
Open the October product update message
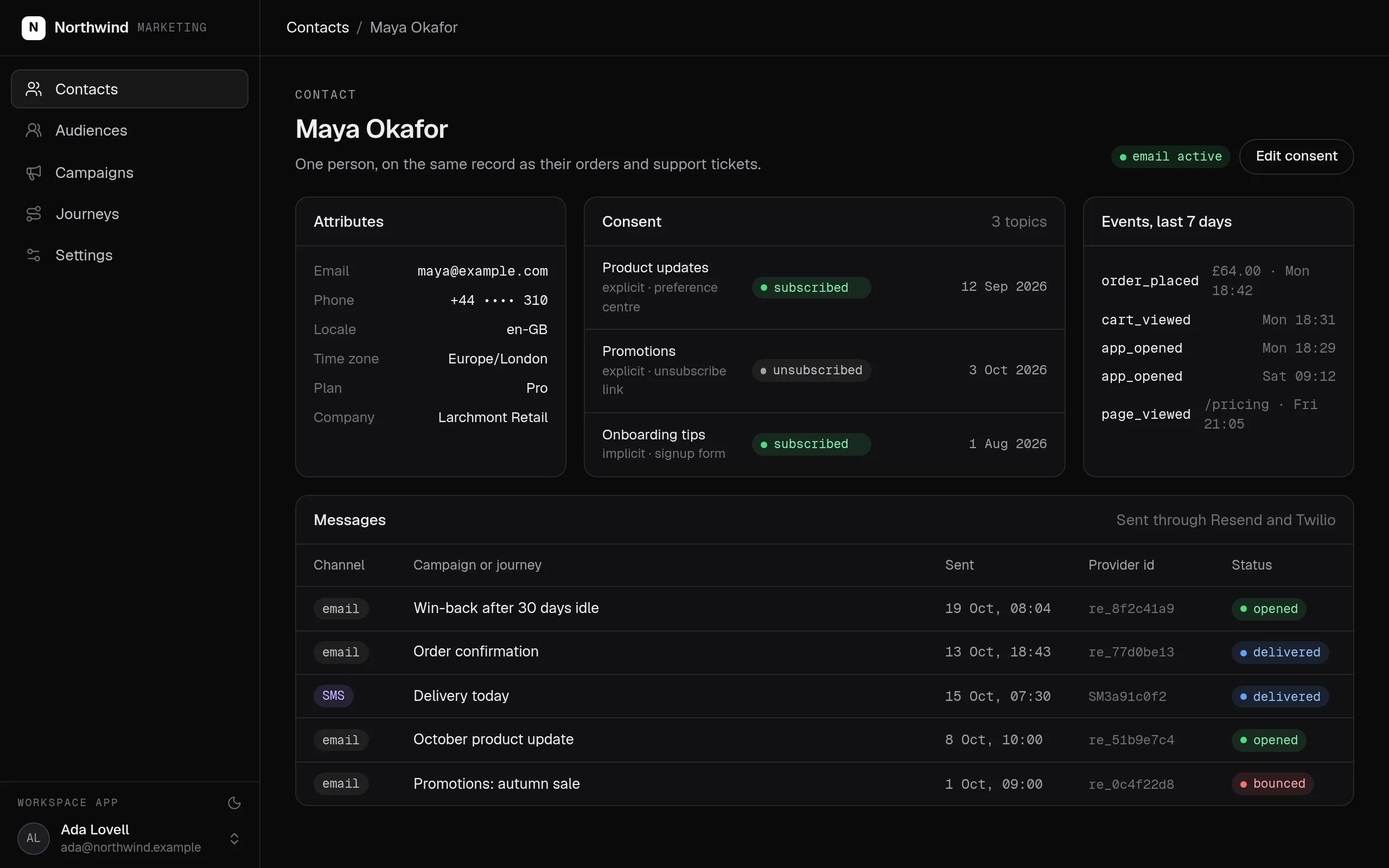click(824, 740)
